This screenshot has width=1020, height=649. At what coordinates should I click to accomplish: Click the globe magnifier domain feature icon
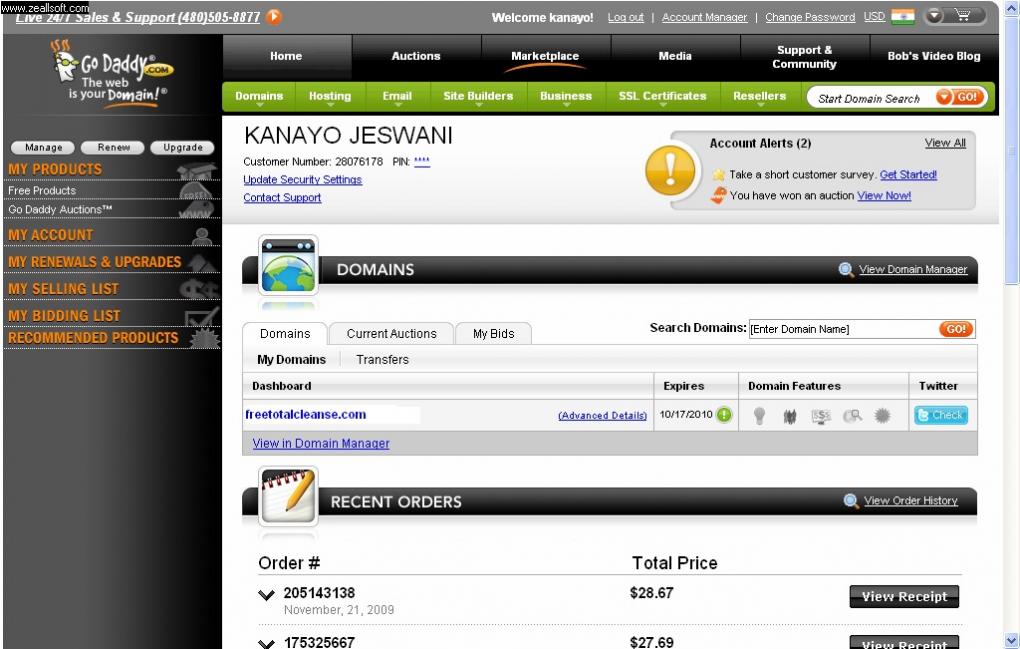pos(852,416)
